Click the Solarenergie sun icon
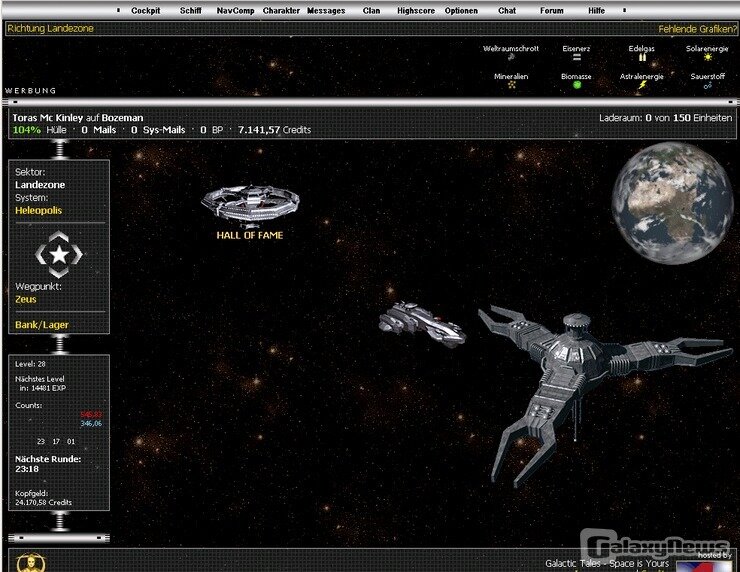Screen dimensions: 740x572 point(708,58)
